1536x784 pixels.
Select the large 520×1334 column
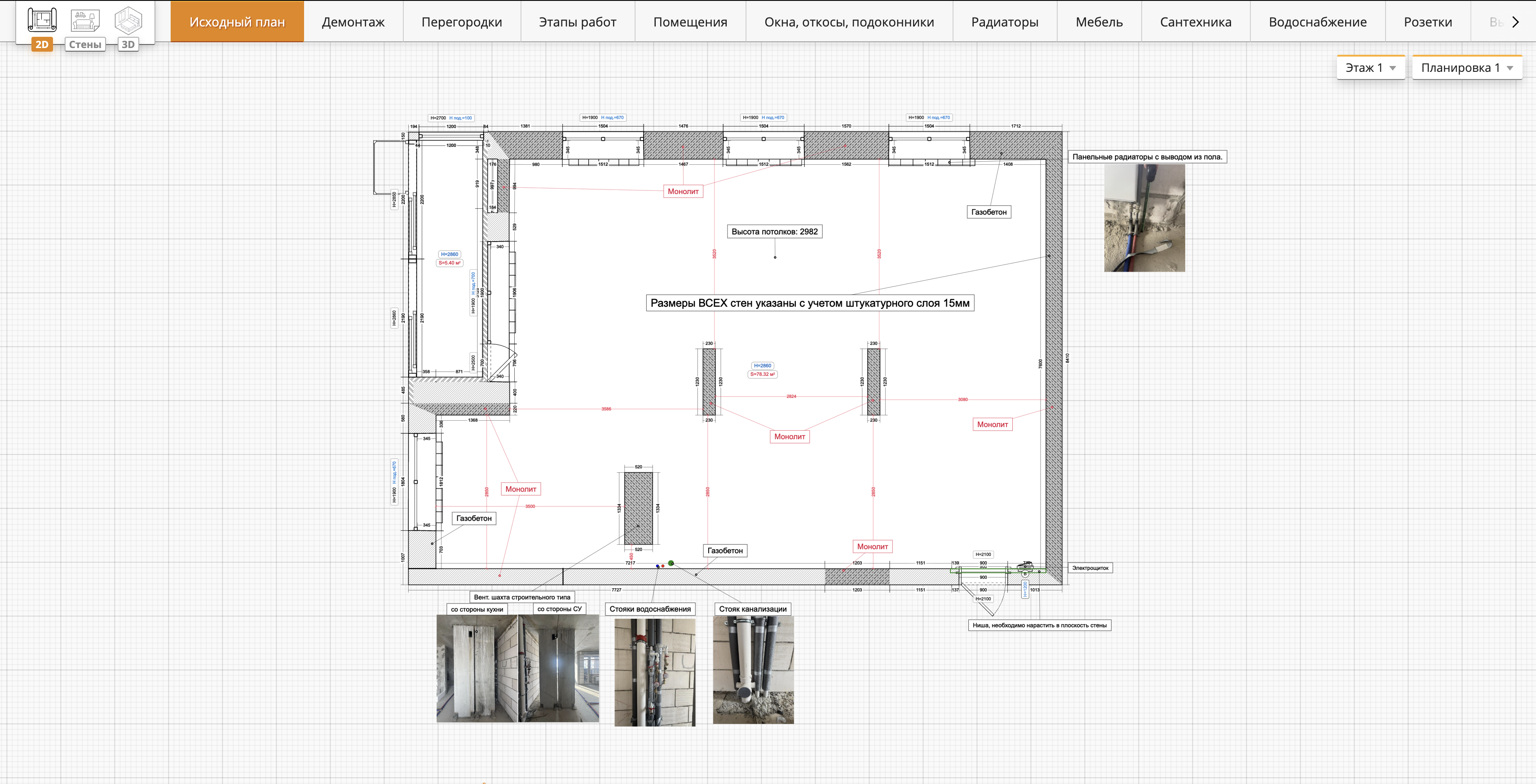click(x=638, y=508)
